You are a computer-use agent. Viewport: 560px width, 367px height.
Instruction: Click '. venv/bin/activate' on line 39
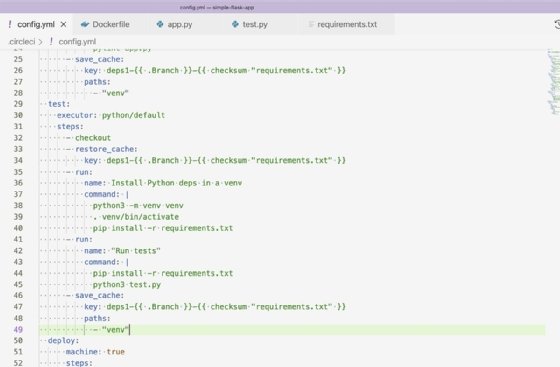136,217
